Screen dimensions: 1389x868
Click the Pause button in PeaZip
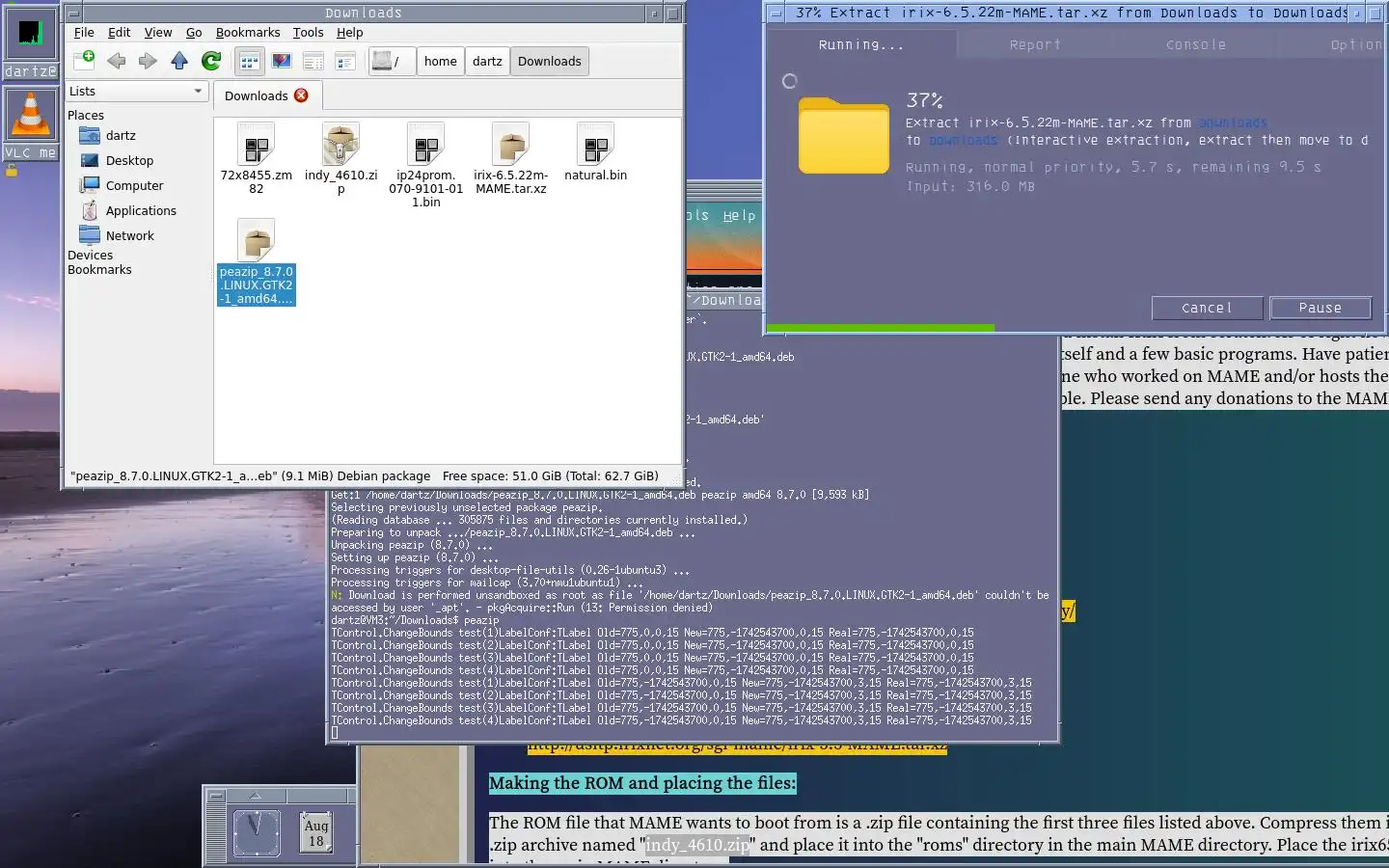click(x=1320, y=308)
